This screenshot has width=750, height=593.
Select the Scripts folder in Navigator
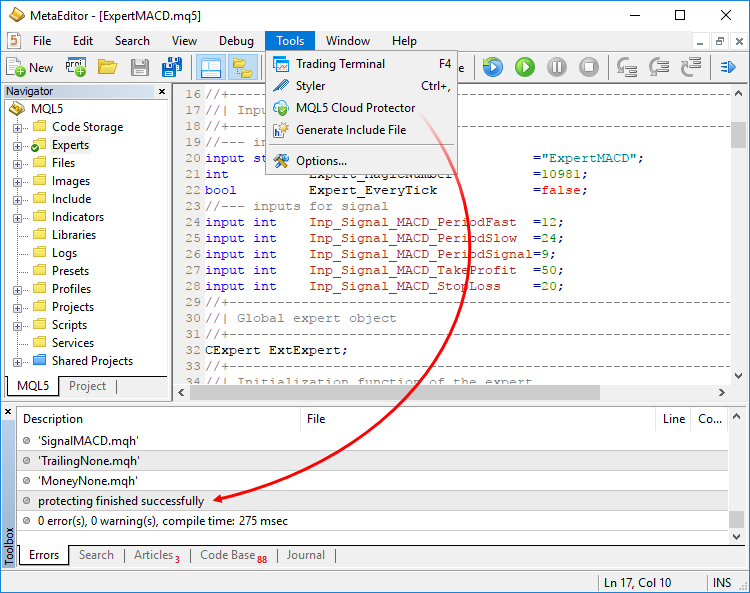tap(69, 325)
